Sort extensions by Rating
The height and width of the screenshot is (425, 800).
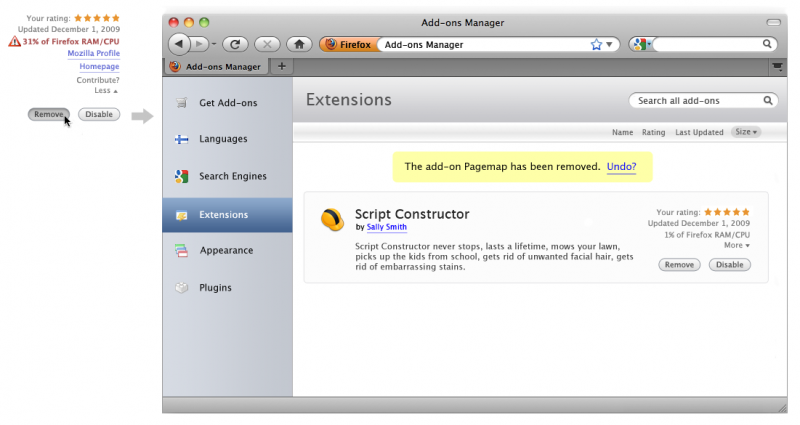tap(654, 132)
